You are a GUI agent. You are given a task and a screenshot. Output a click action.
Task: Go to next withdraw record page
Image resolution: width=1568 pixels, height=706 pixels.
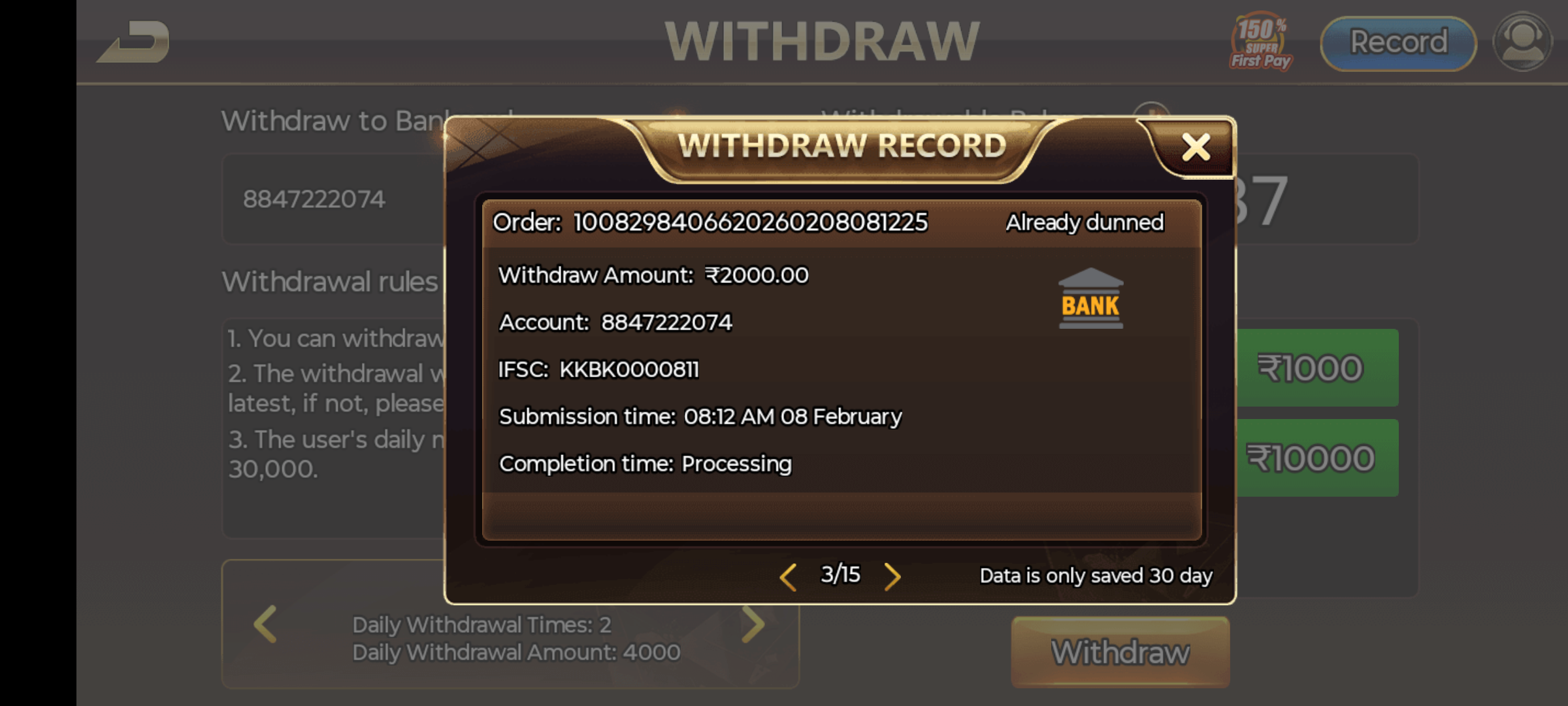(892, 577)
